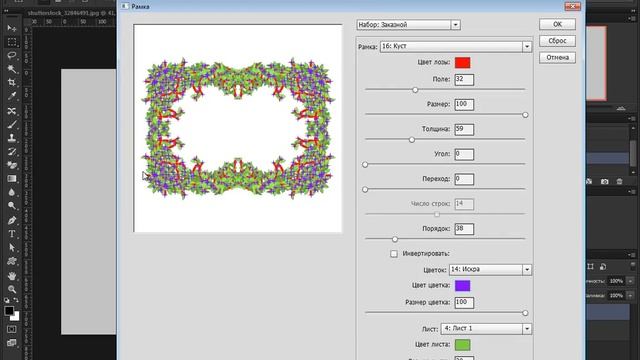Select the Crop tool
The width and height of the screenshot is (640, 360).
tap(12, 82)
